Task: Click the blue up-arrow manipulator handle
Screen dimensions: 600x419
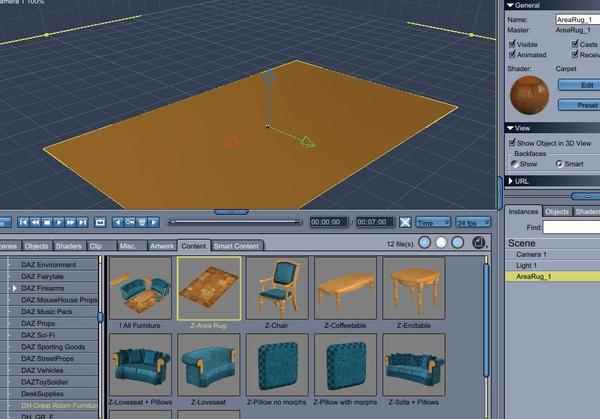Action: pyautogui.click(x=269, y=76)
